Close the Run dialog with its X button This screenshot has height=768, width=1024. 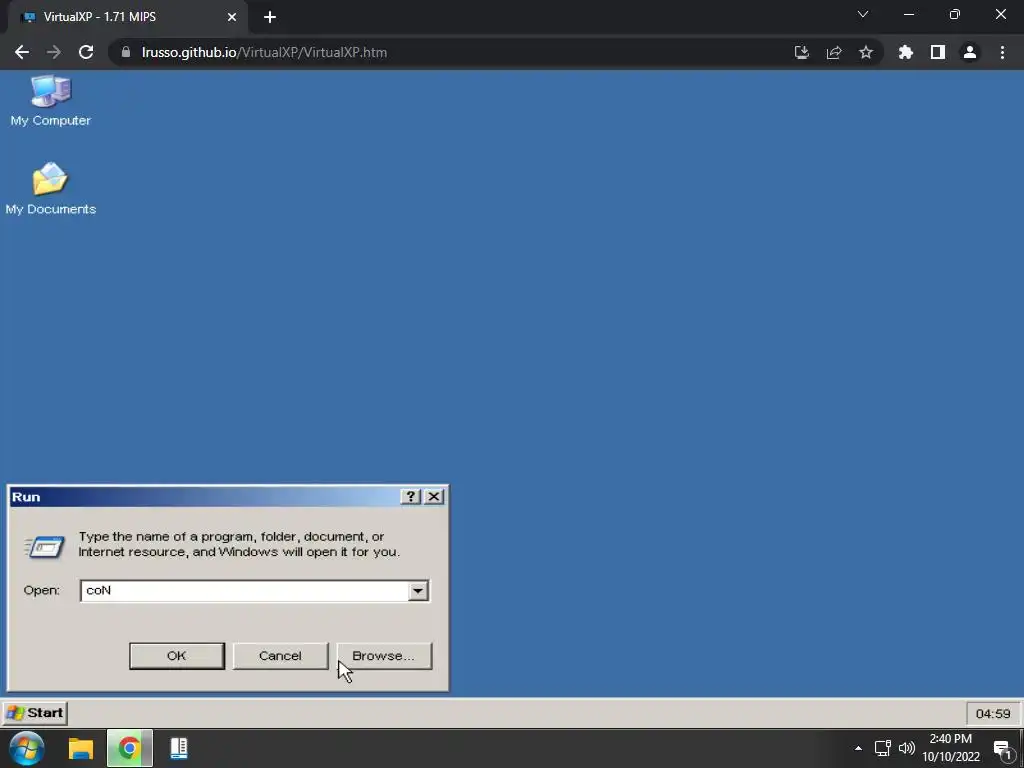tap(434, 497)
